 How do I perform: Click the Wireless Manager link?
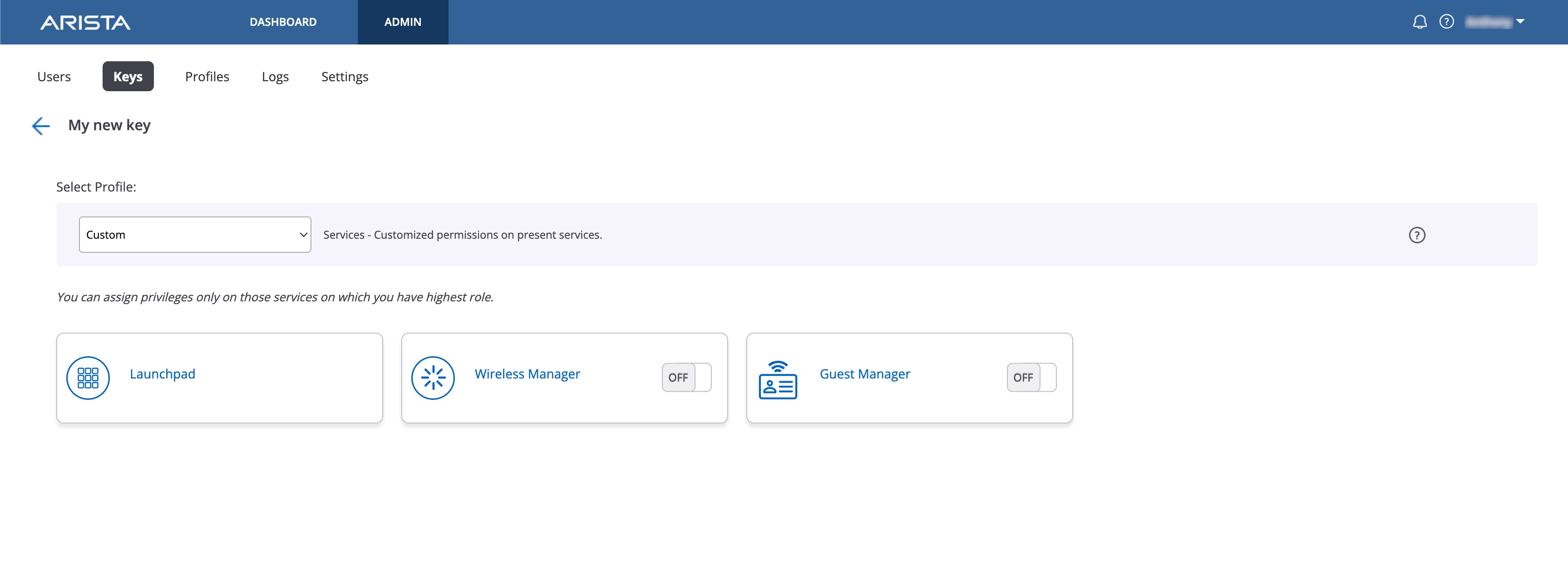[x=527, y=374]
